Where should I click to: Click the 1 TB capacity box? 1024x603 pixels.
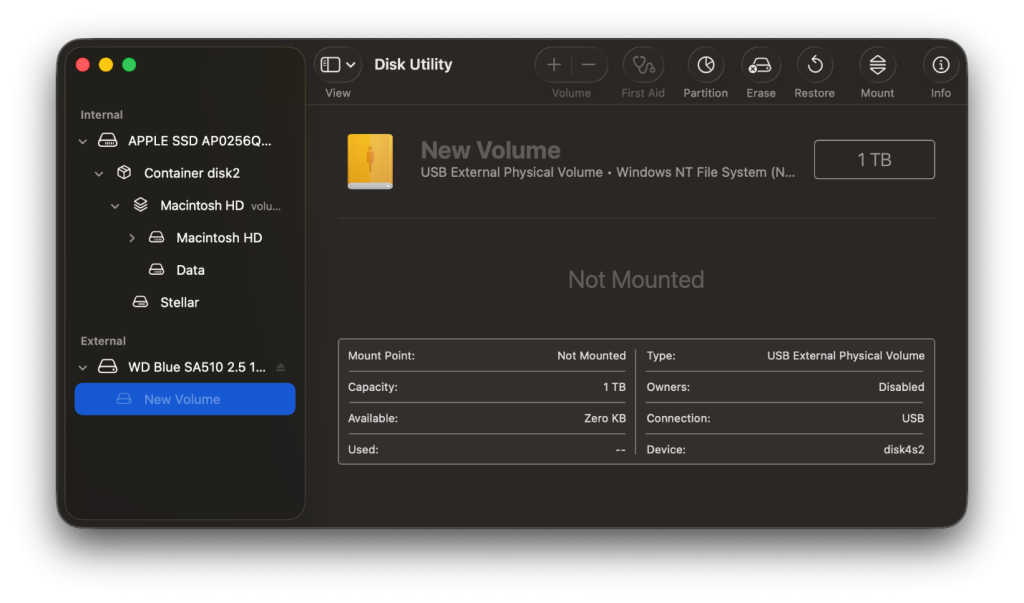point(874,160)
